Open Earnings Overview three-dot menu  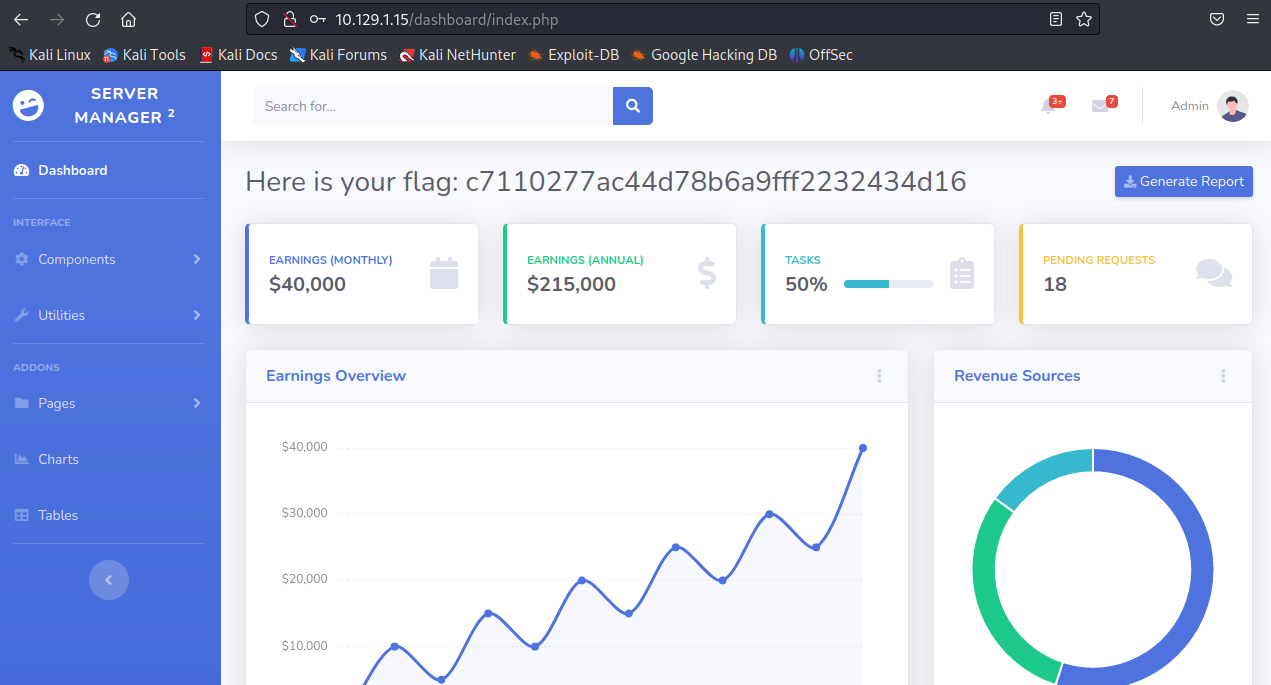(x=879, y=376)
